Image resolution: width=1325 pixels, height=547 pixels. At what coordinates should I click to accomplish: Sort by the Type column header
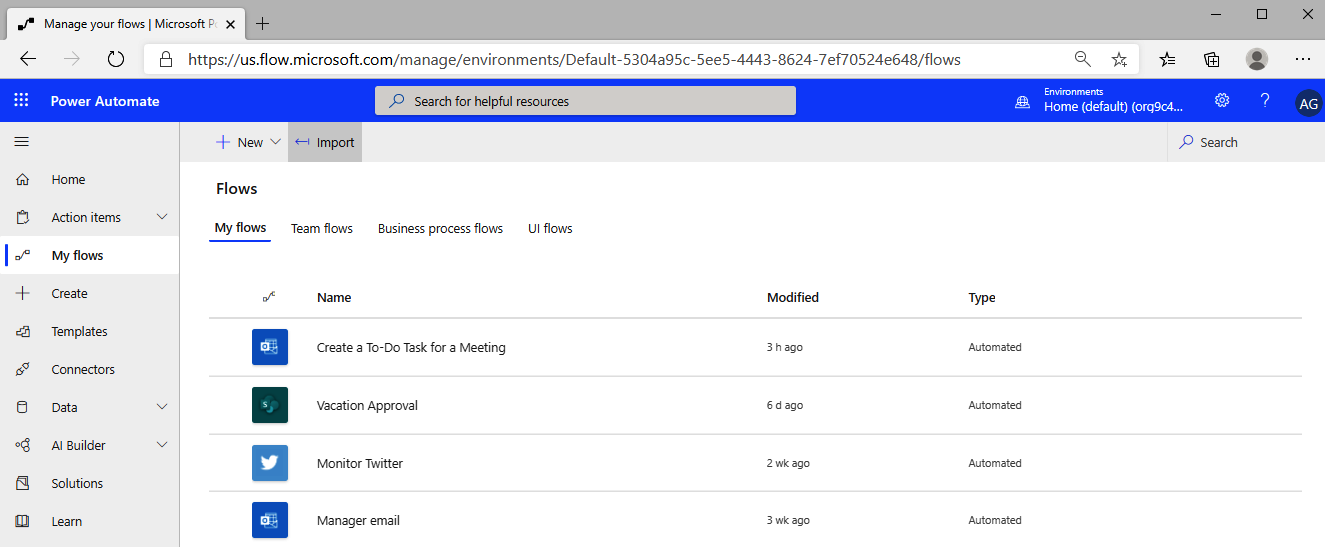click(x=982, y=297)
